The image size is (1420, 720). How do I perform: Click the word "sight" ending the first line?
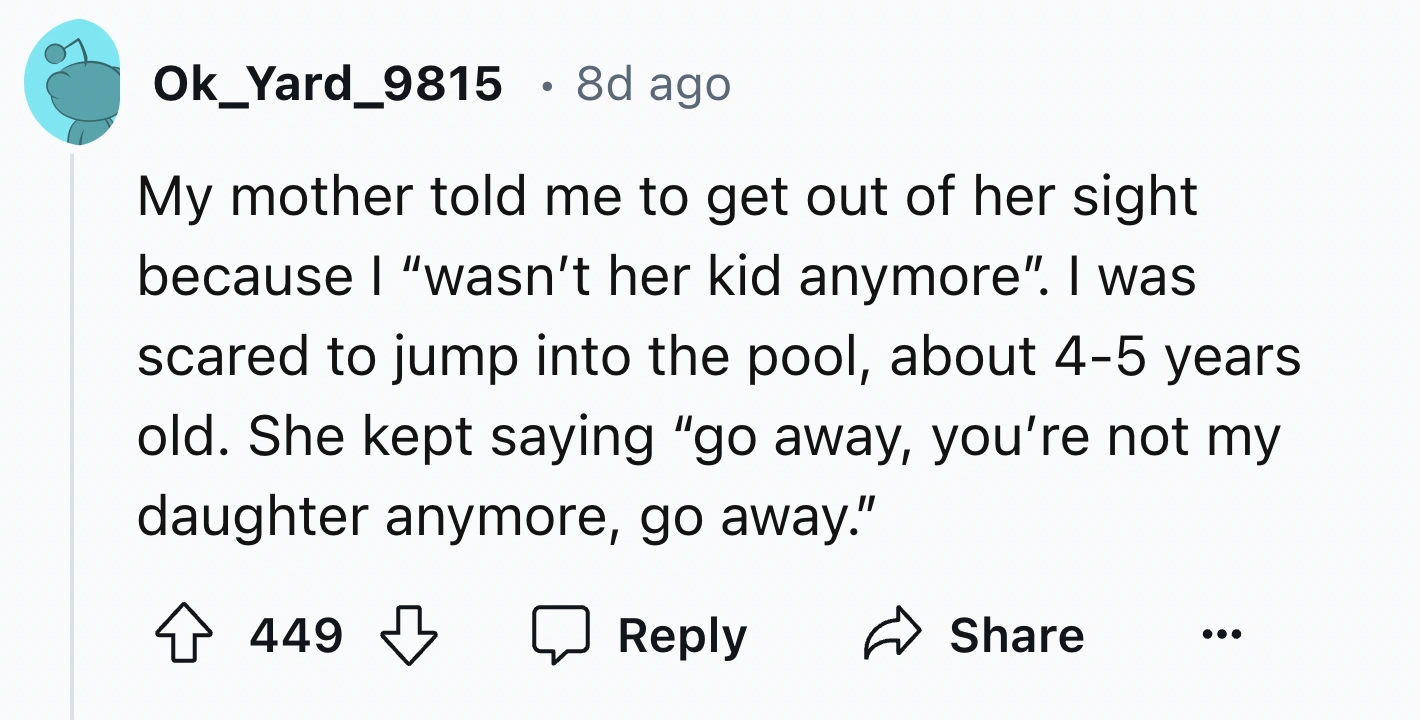(x=1138, y=197)
